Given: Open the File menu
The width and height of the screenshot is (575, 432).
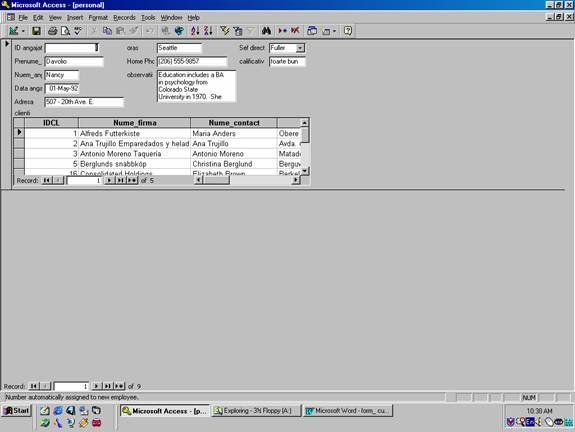Looking at the screenshot, I should point(23,17).
